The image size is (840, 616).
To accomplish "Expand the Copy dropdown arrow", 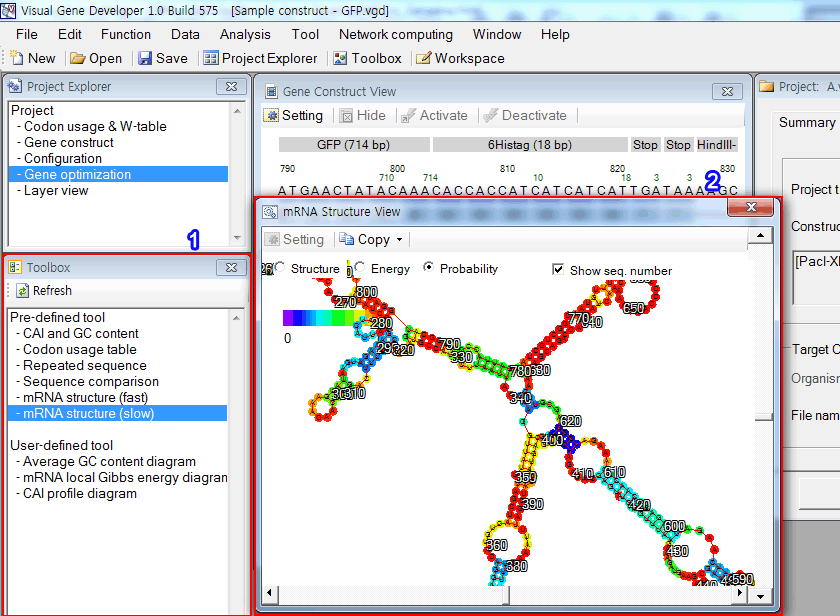I will click(400, 240).
